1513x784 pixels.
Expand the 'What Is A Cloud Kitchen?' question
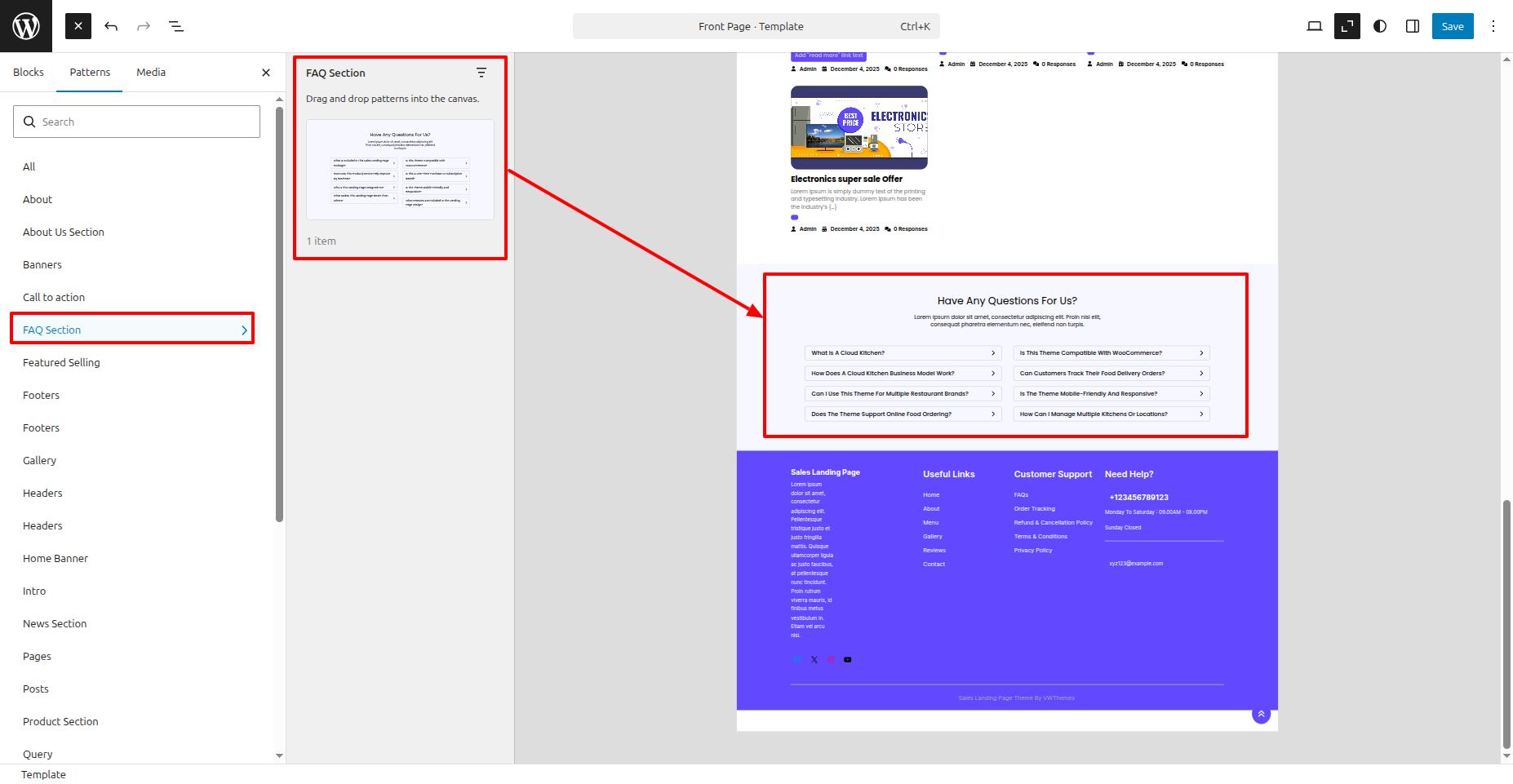coord(903,353)
